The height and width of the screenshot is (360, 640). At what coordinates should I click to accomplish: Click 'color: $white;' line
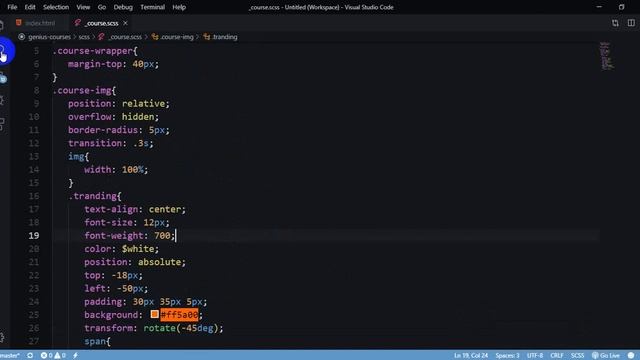click(x=121, y=249)
